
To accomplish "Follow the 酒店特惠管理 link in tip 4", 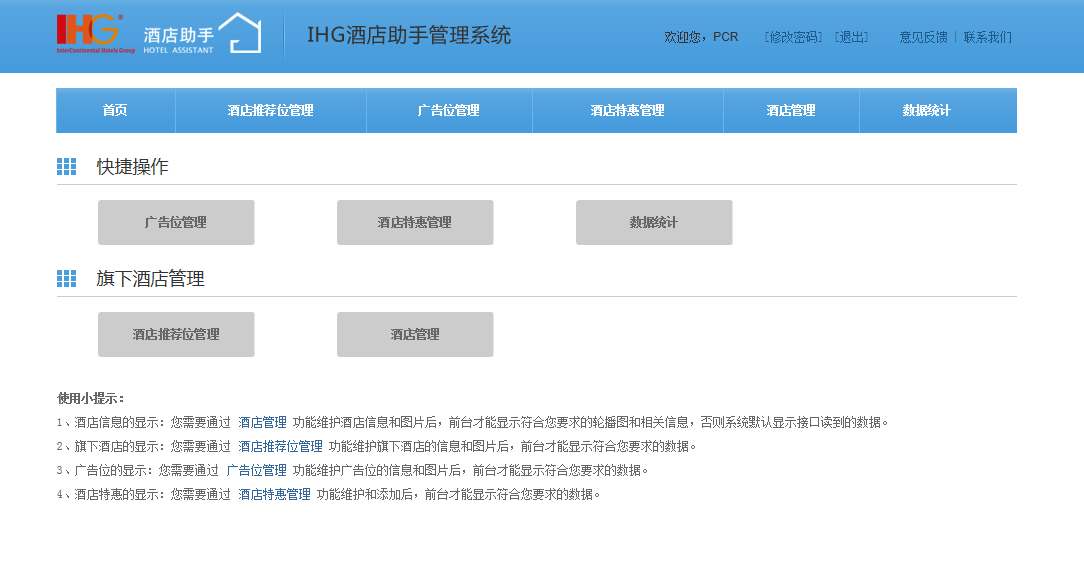I will 274,494.
